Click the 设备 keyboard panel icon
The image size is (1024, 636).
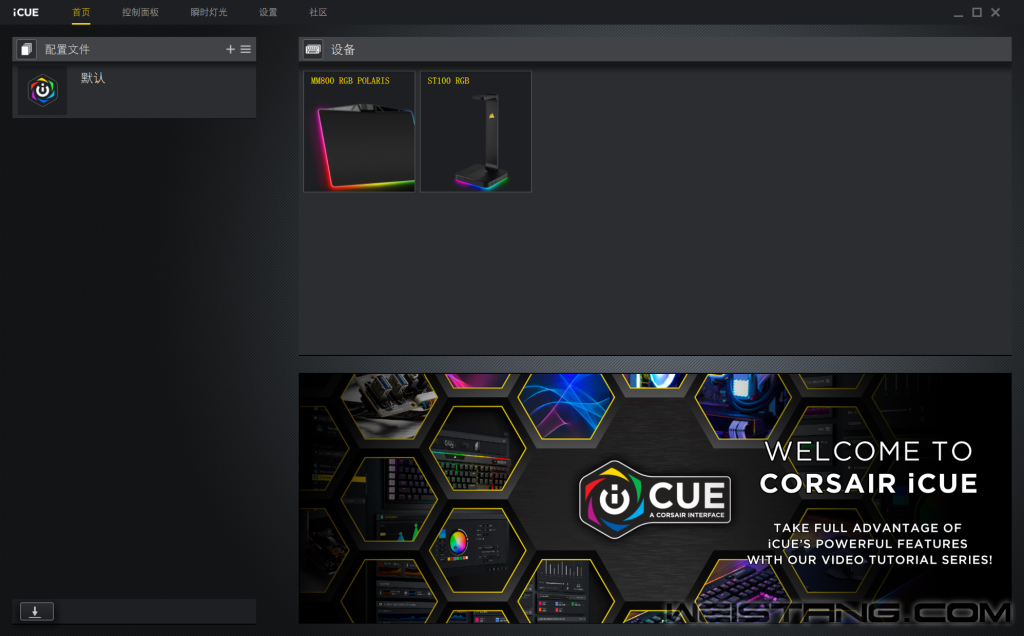tap(313, 50)
